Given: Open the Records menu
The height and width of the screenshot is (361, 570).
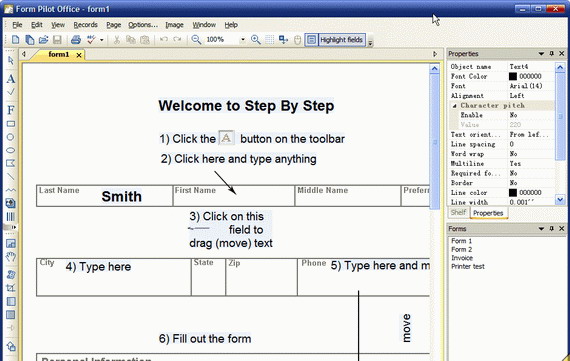Looking at the screenshot, I should [x=85, y=25].
